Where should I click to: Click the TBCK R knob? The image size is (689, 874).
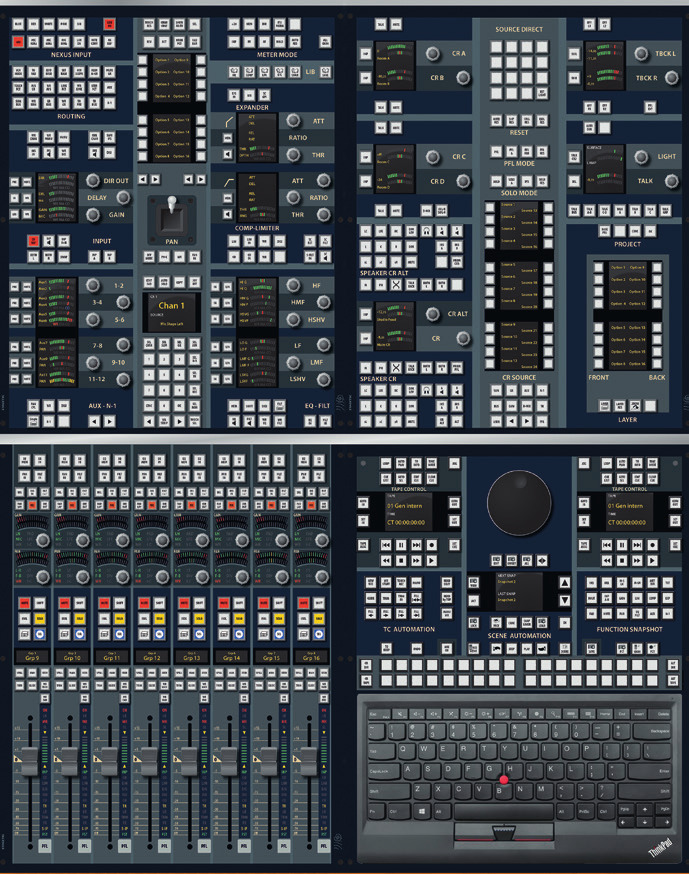(672, 77)
